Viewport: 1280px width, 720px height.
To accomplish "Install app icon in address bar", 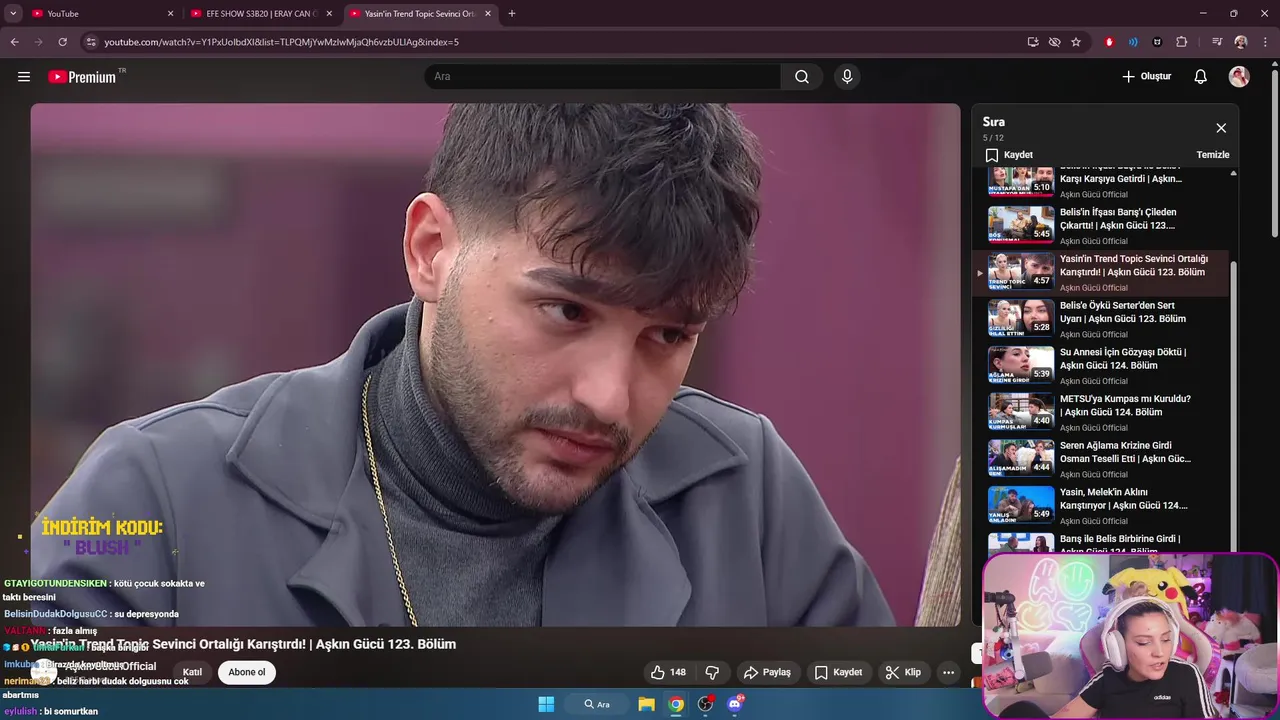I will pyautogui.click(x=1033, y=42).
